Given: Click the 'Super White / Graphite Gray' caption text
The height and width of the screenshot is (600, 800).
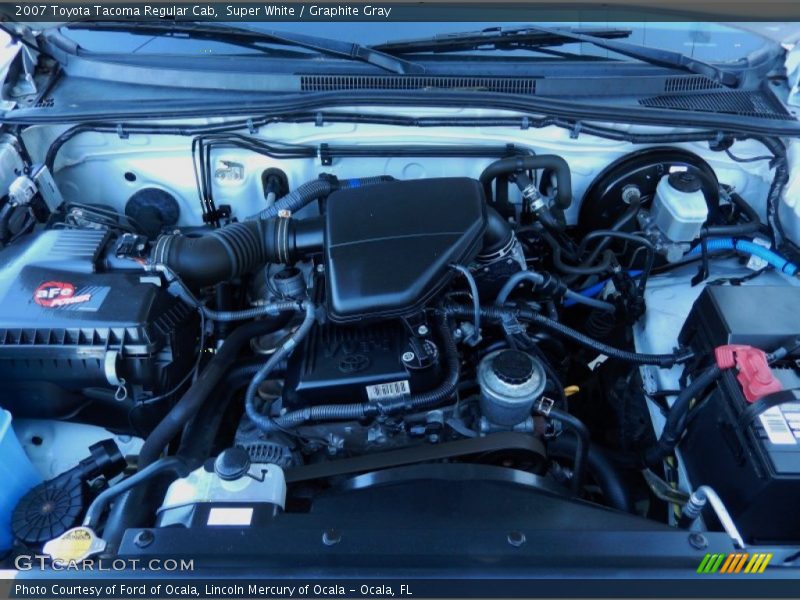Looking at the screenshot, I should pos(309,11).
